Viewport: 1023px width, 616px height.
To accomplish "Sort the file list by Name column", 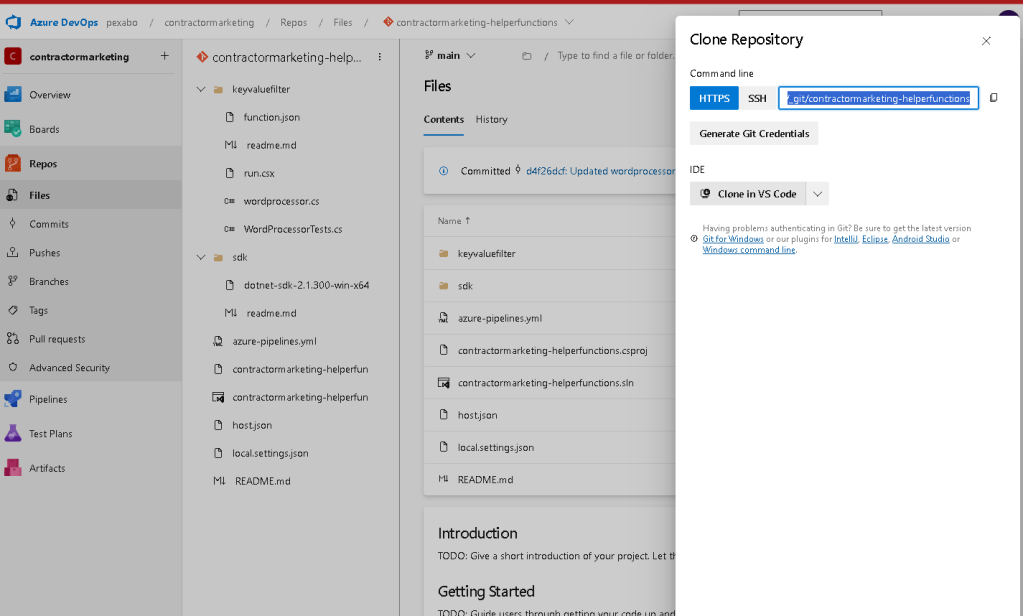I will click(x=453, y=221).
